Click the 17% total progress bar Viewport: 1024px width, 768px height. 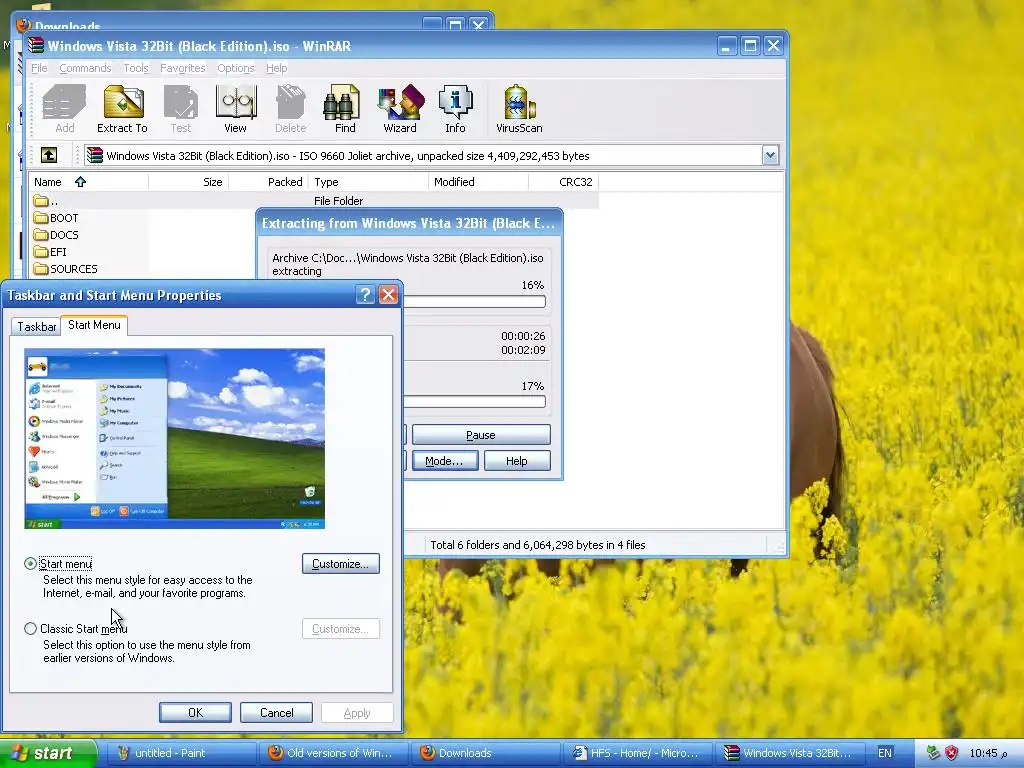tap(474, 402)
